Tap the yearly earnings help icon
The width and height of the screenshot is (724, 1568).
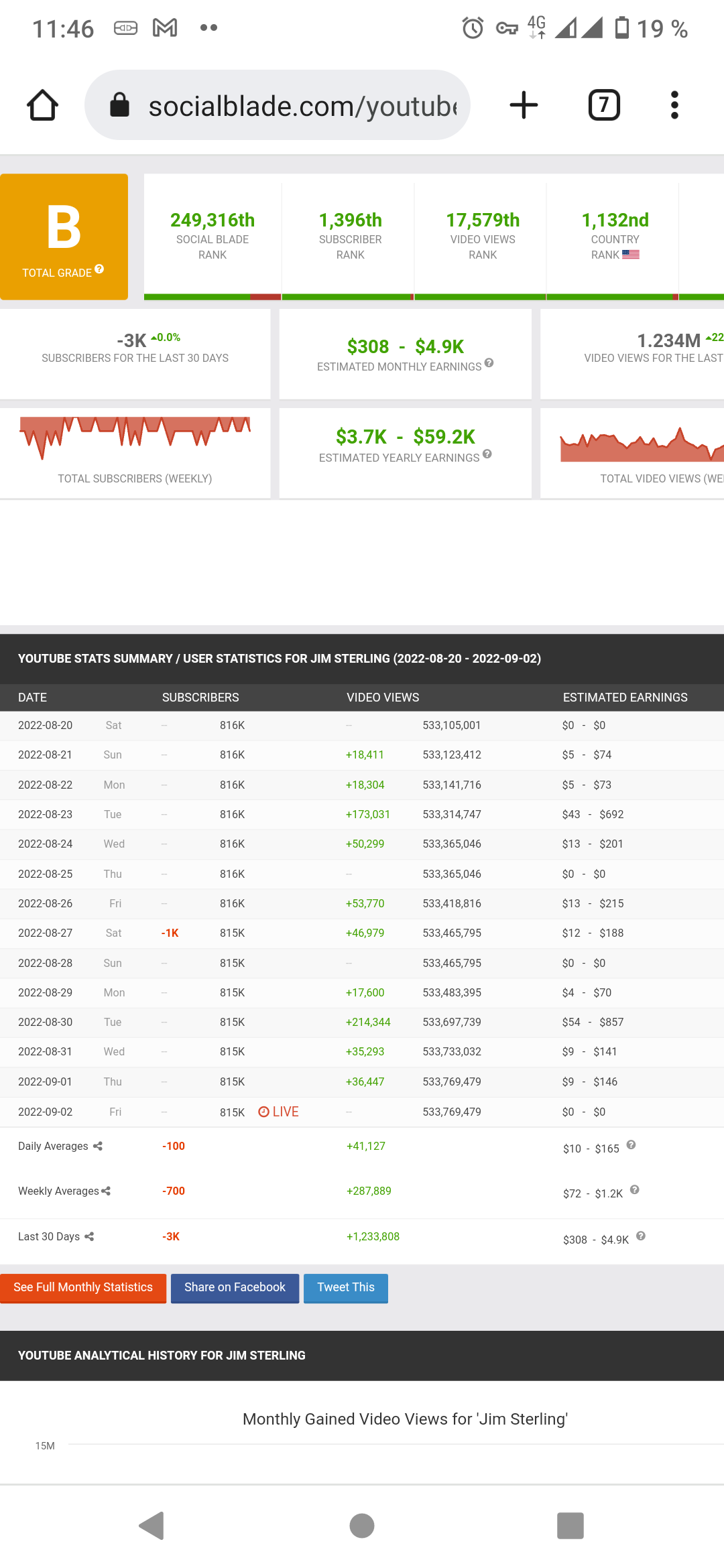[487, 454]
